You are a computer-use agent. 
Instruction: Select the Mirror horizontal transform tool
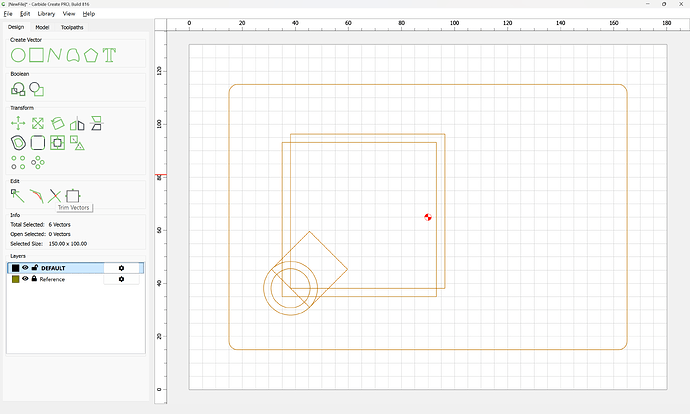[77, 124]
